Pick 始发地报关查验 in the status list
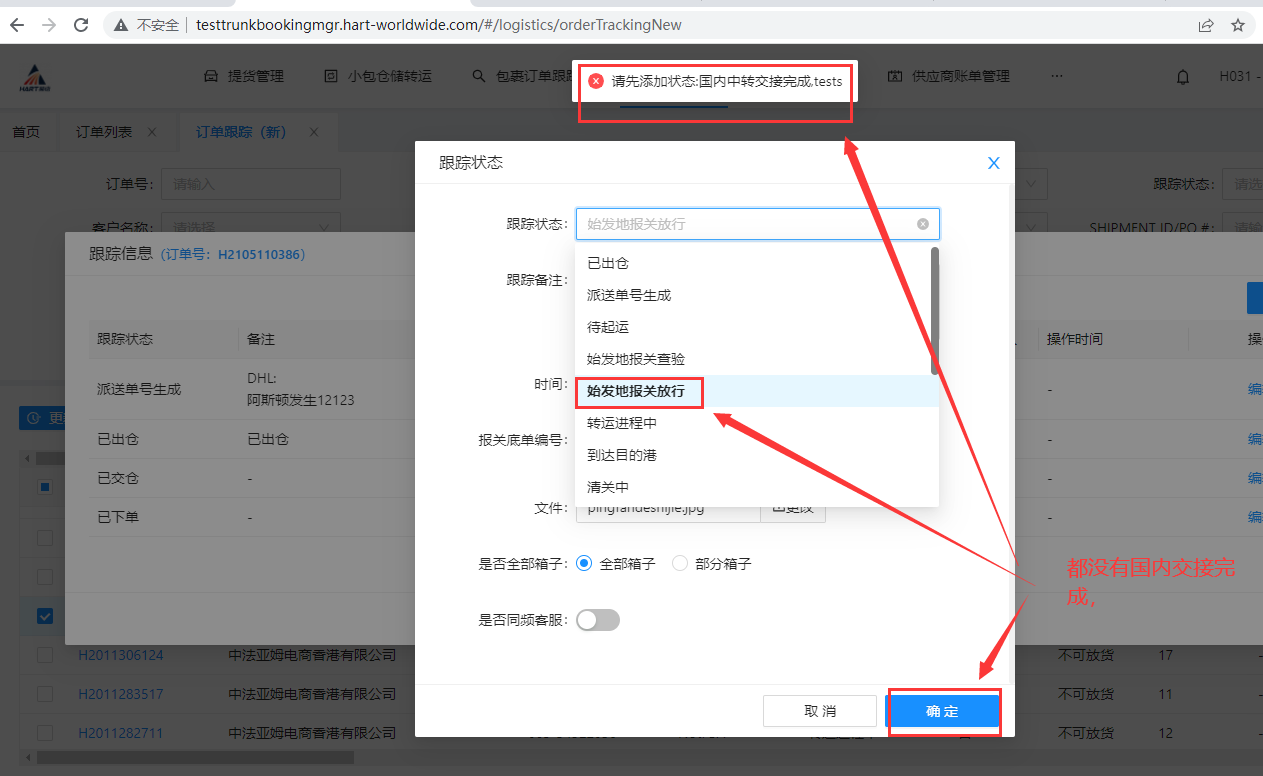 pos(636,359)
